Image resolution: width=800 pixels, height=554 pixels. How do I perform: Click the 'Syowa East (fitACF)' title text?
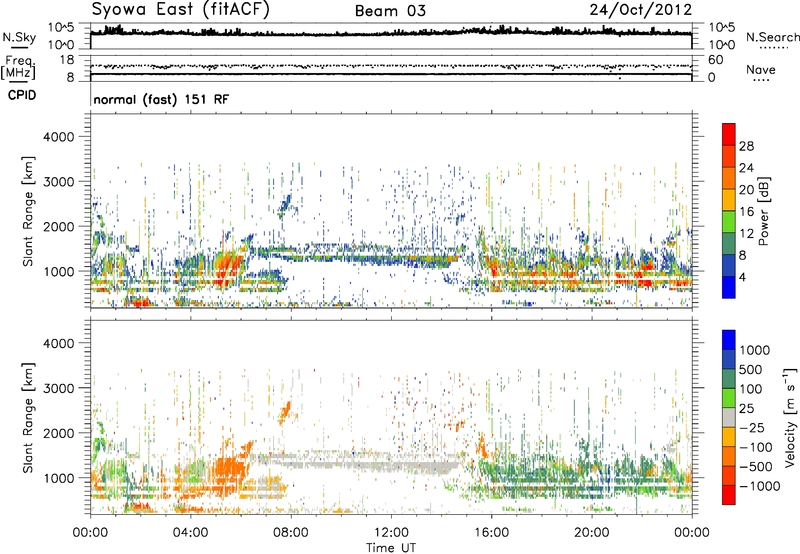pos(180,10)
